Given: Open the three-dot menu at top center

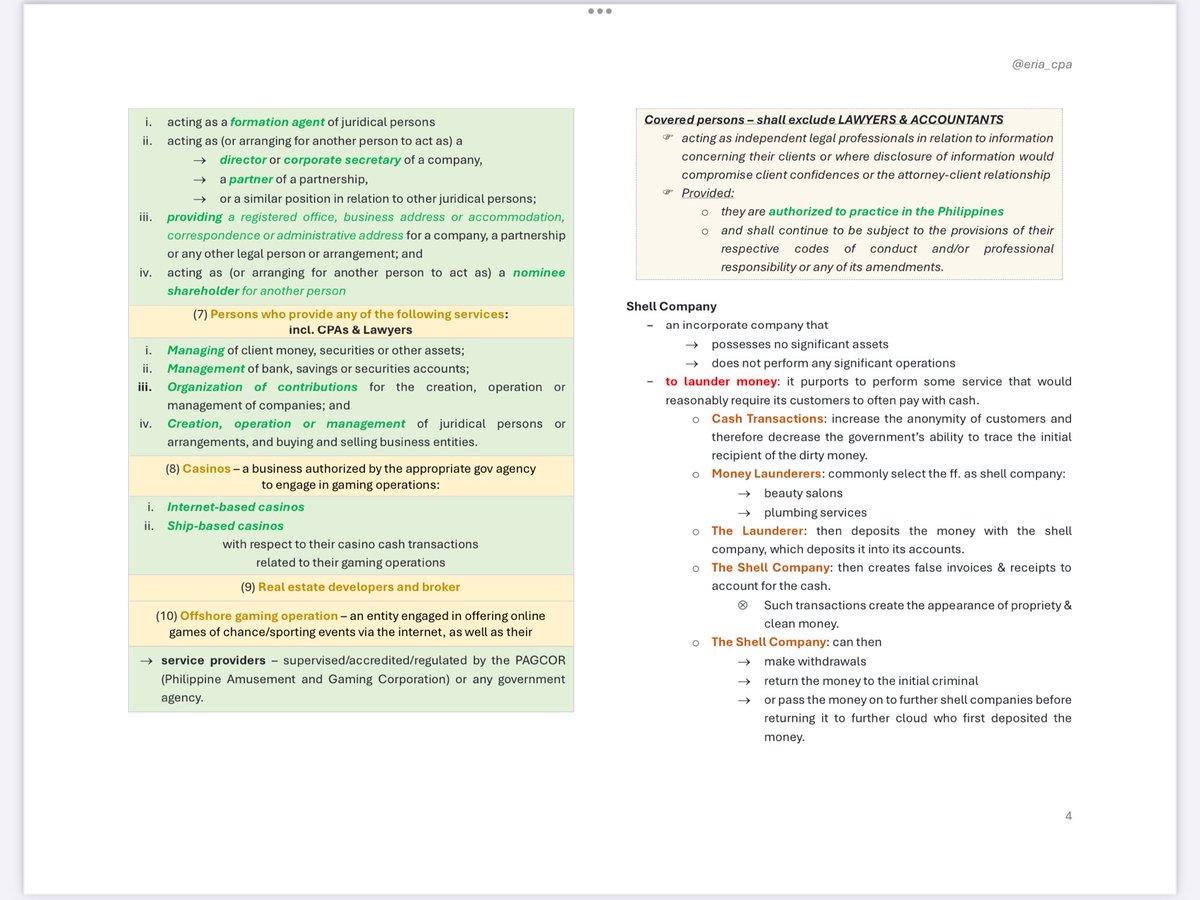Looking at the screenshot, I should pos(599,11).
